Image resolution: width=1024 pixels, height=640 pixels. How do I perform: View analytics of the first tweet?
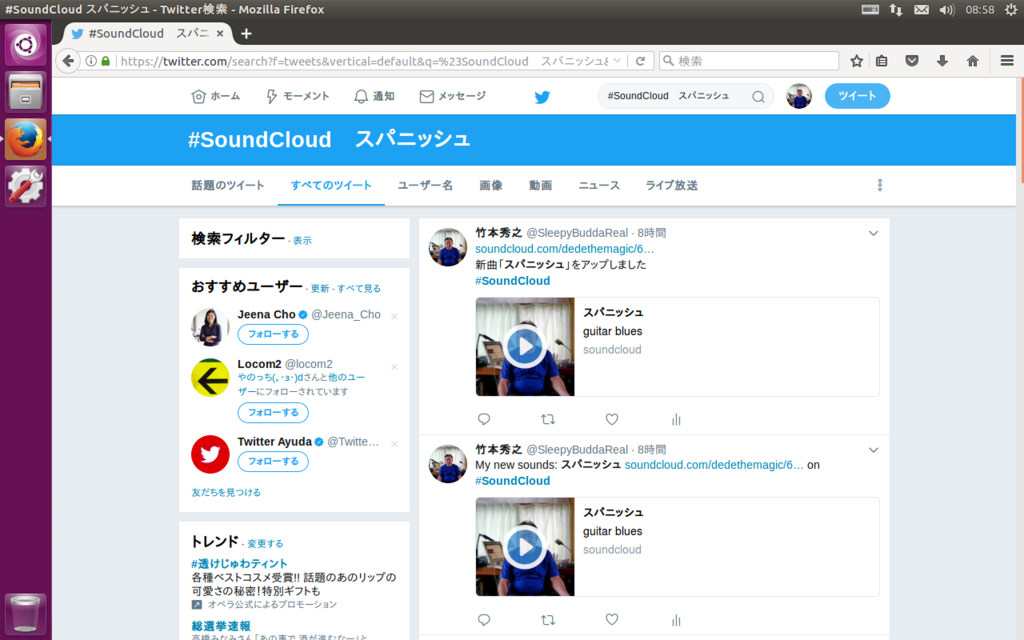click(x=676, y=419)
